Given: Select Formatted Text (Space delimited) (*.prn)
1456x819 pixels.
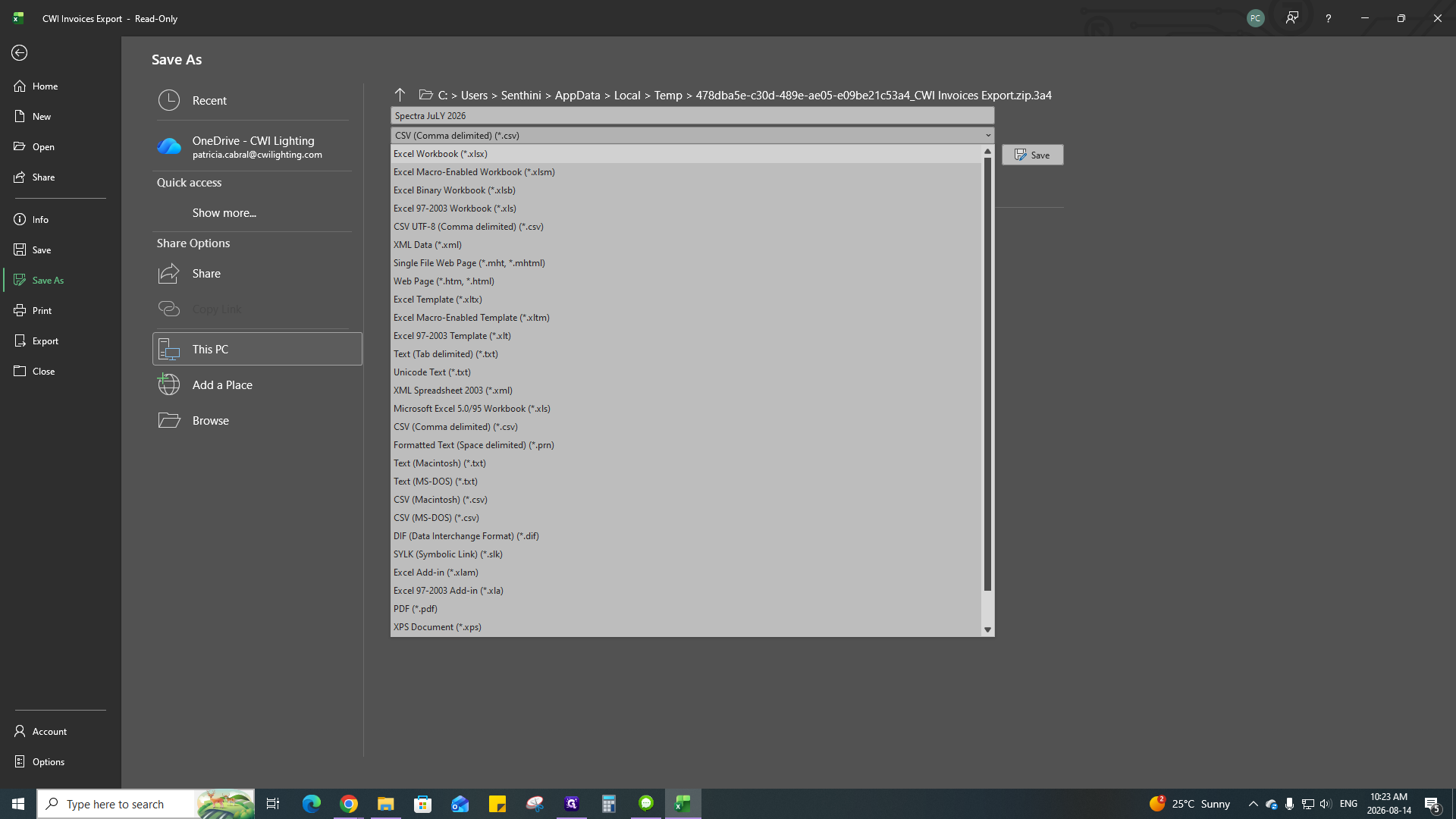Looking at the screenshot, I should coord(686,445).
